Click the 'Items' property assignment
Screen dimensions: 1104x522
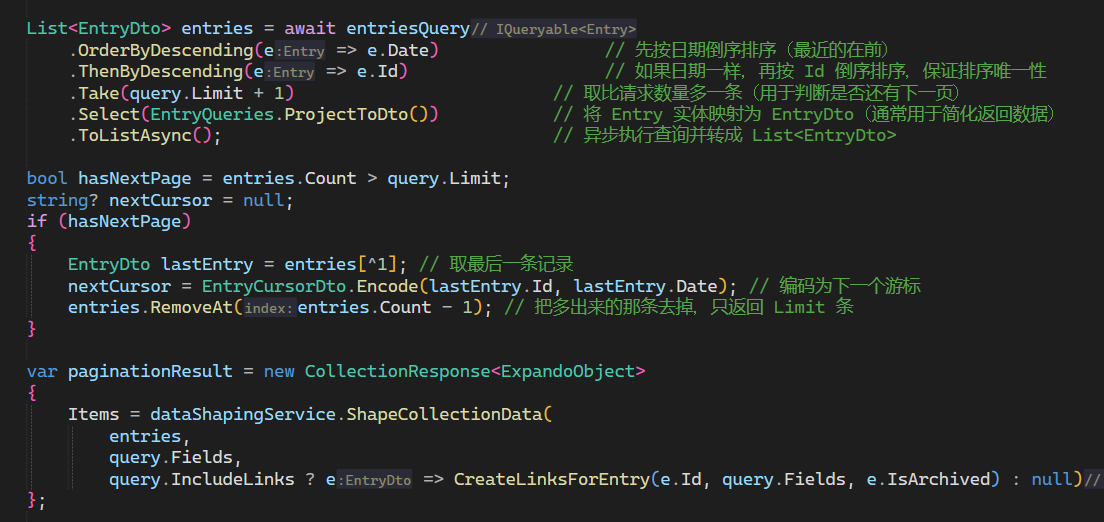93,414
